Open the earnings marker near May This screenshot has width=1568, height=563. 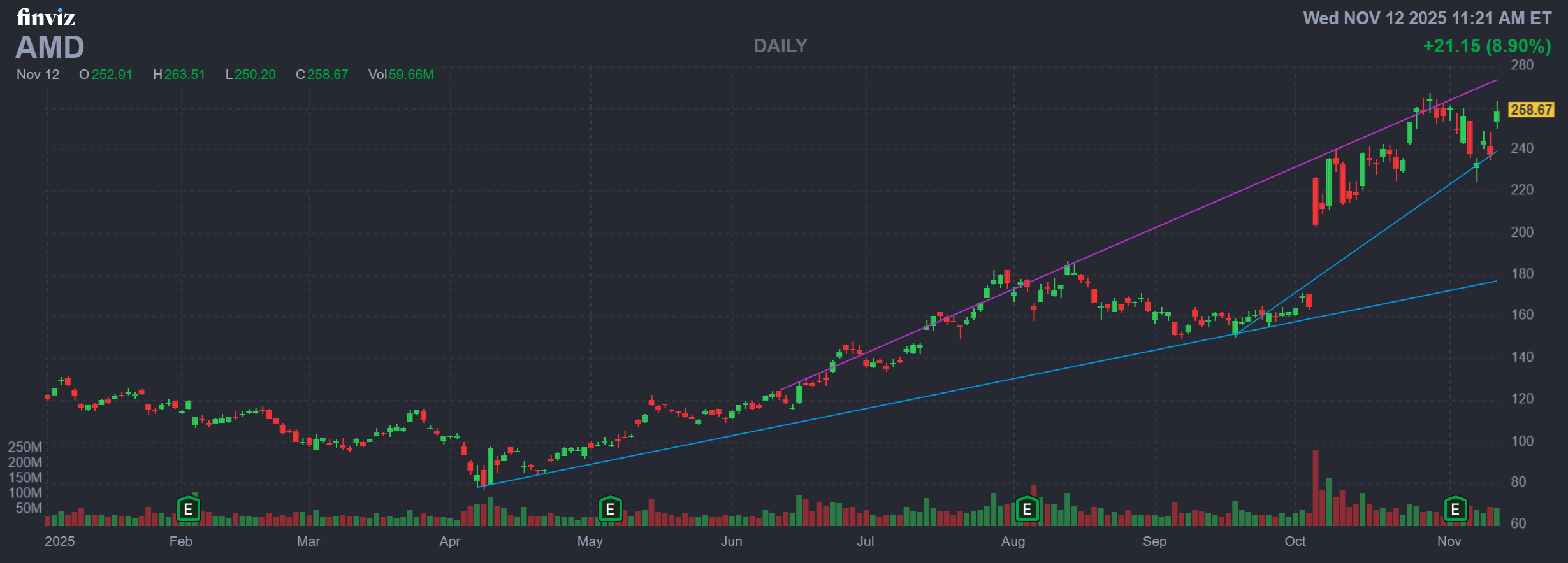click(610, 510)
